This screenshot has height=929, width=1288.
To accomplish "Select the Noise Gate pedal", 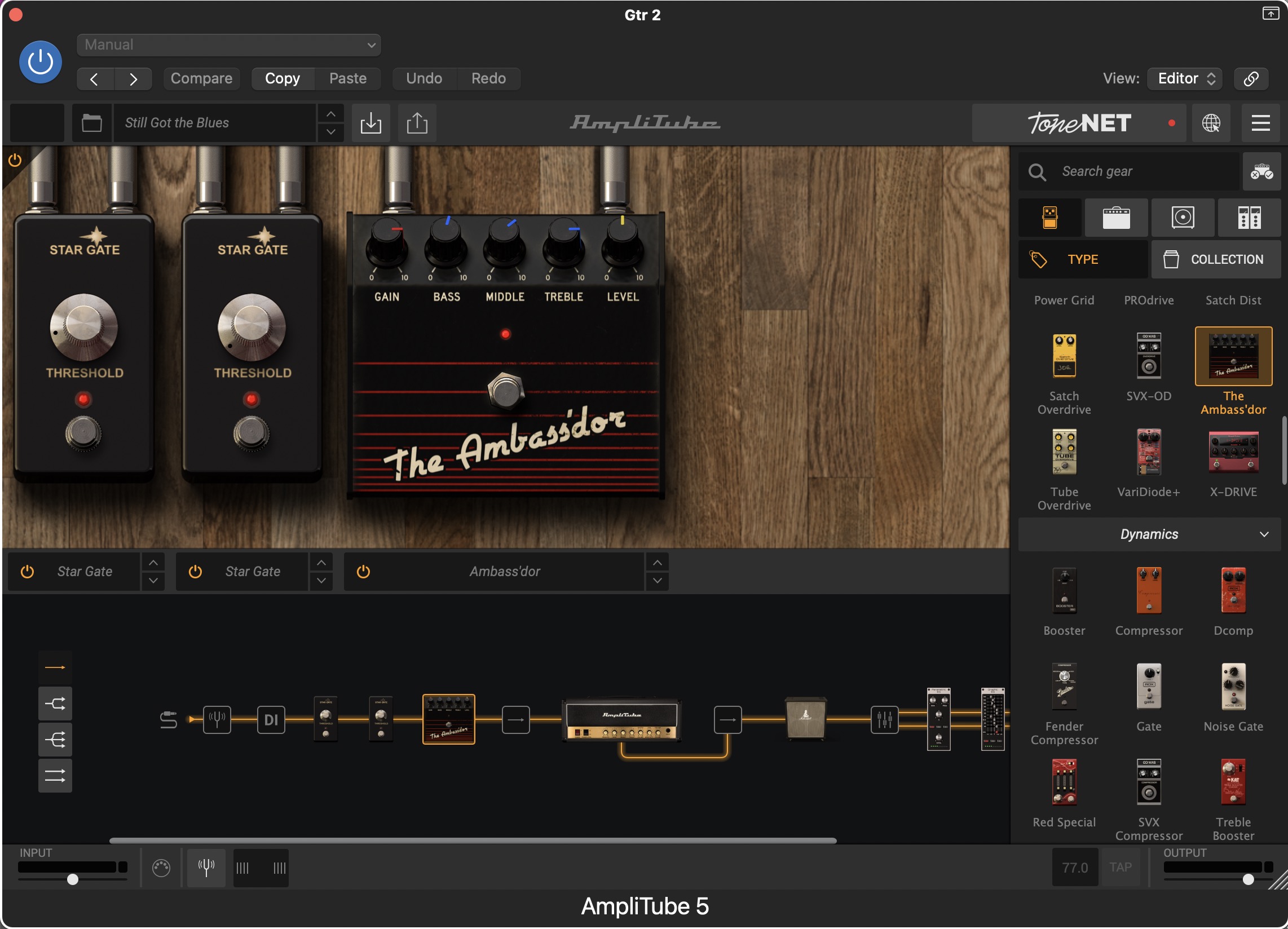I will tap(1233, 687).
